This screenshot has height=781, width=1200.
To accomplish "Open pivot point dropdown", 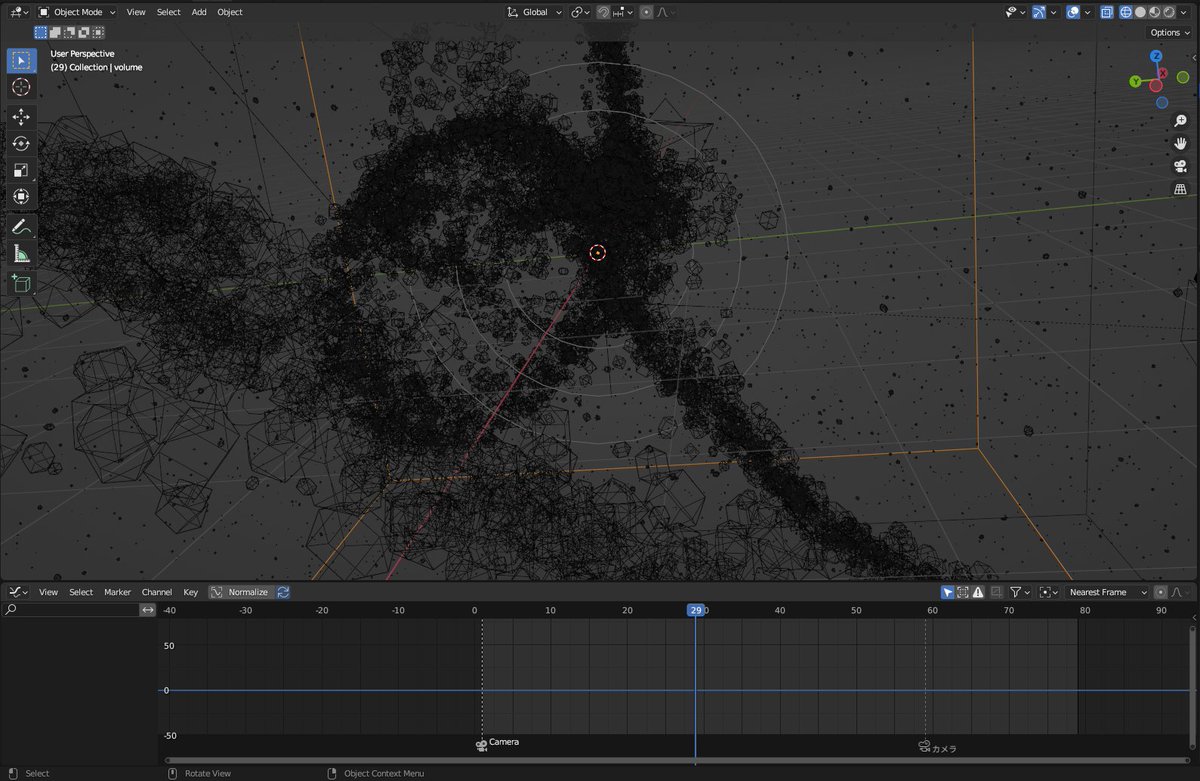I will [x=581, y=12].
